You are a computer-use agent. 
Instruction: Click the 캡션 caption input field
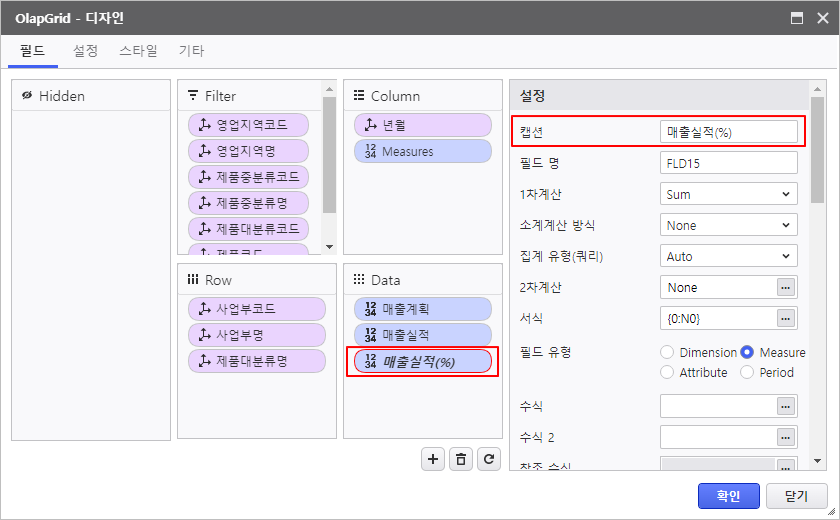pos(729,132)
